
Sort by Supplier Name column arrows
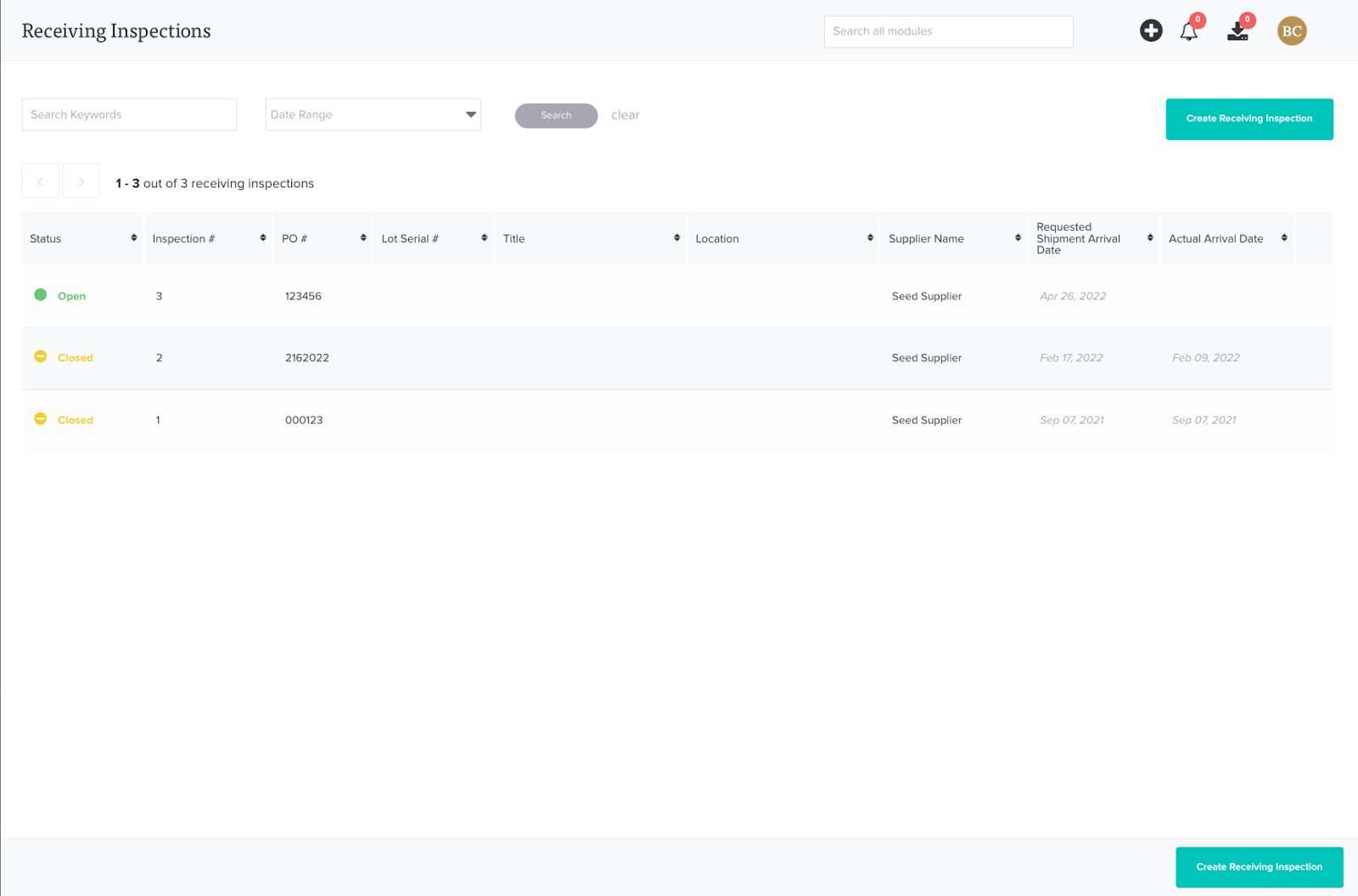[x=1018, y=238]
